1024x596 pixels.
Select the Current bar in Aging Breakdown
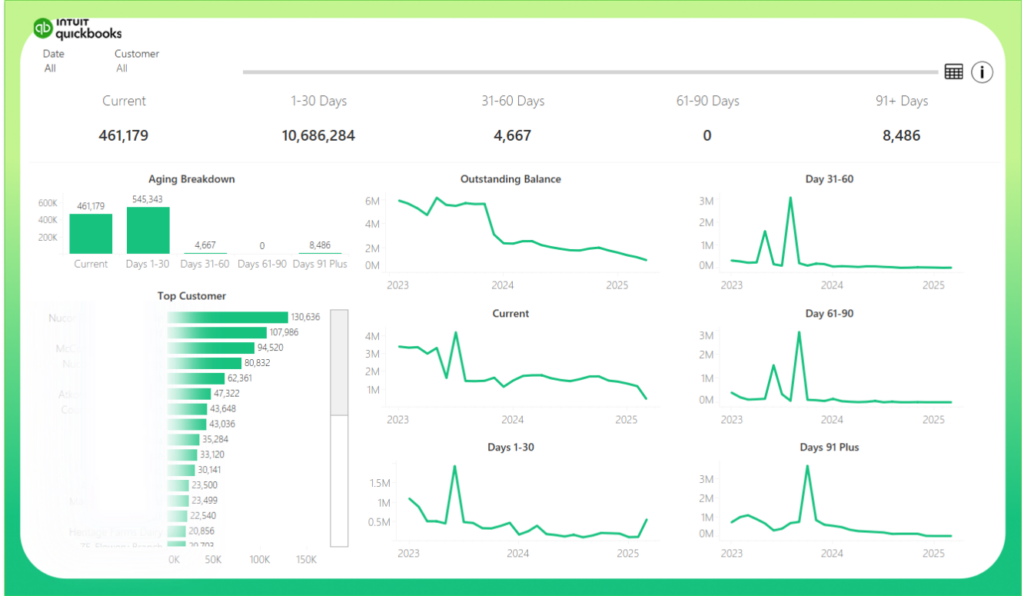pyautogui.click(x=91, y=234)
